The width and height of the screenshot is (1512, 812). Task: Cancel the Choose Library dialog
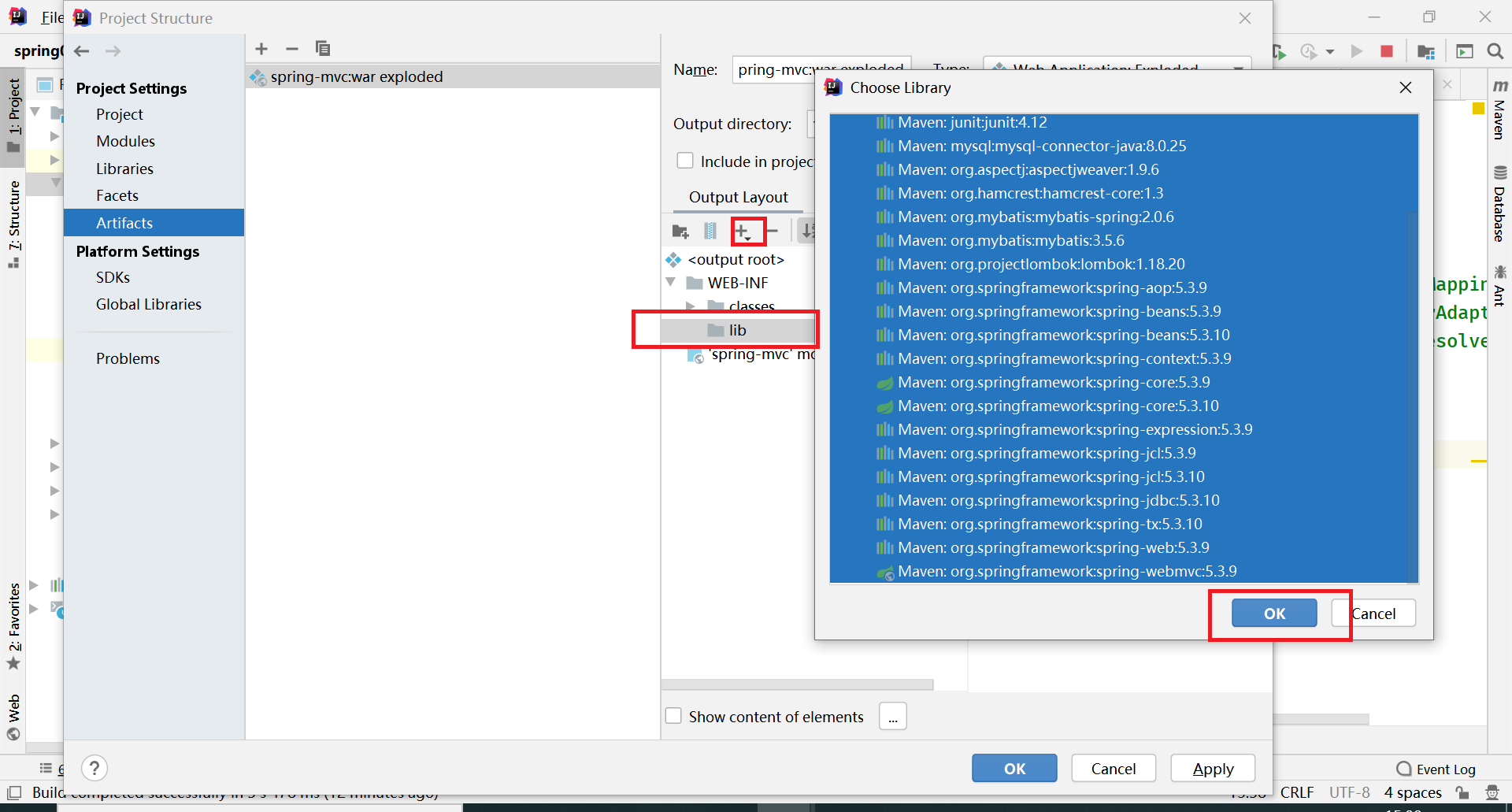1373,614
